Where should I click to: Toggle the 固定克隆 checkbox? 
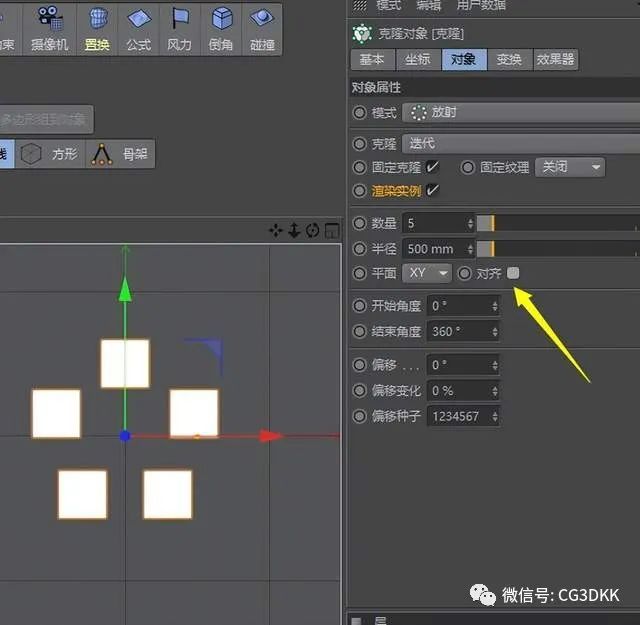(x=432, y=167)
